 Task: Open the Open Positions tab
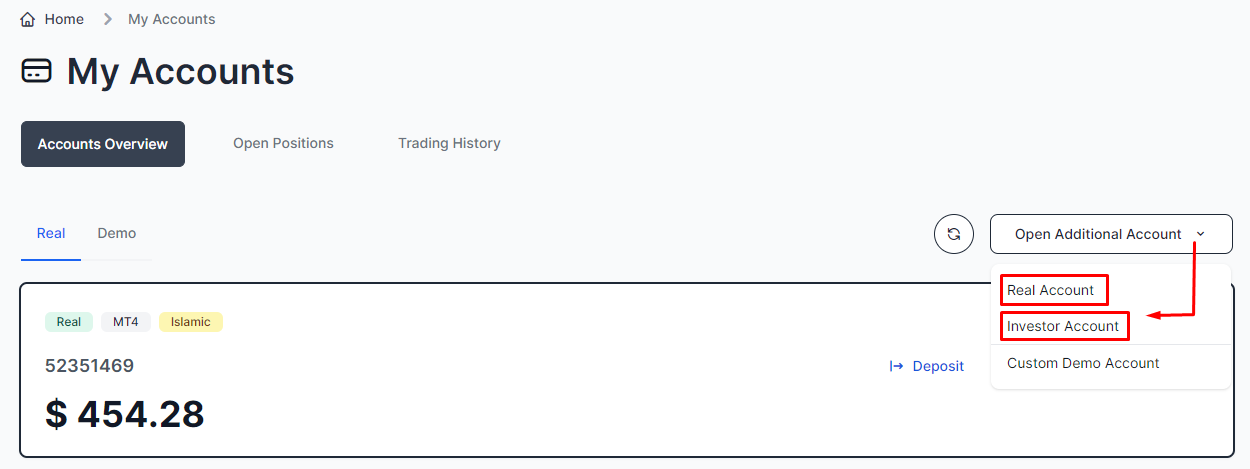[x=283, y=143]
